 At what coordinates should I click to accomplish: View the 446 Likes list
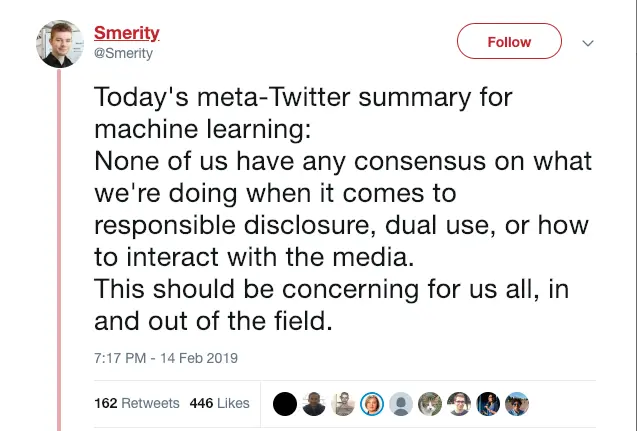219,403
